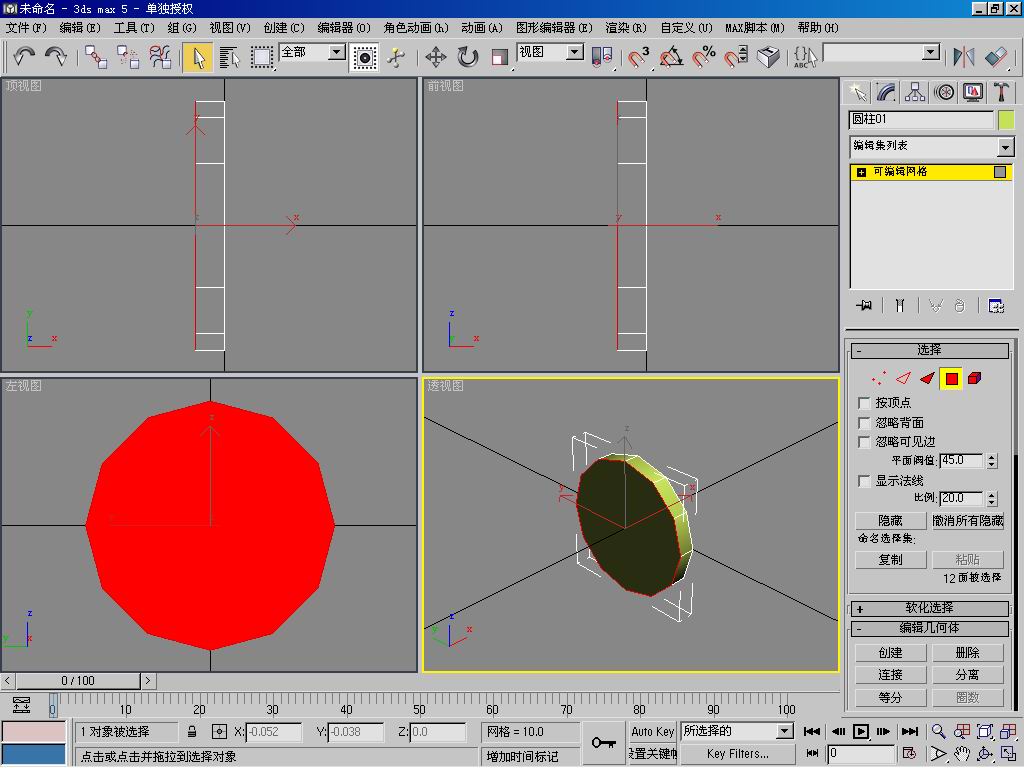Click the Pin Stack icon

point(863,305)
